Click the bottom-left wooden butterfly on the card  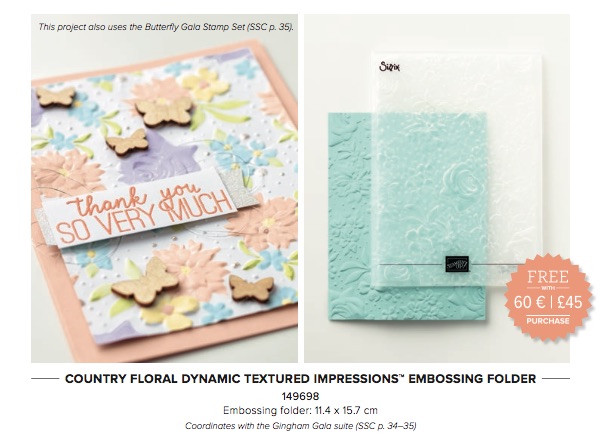coord(145,281)
